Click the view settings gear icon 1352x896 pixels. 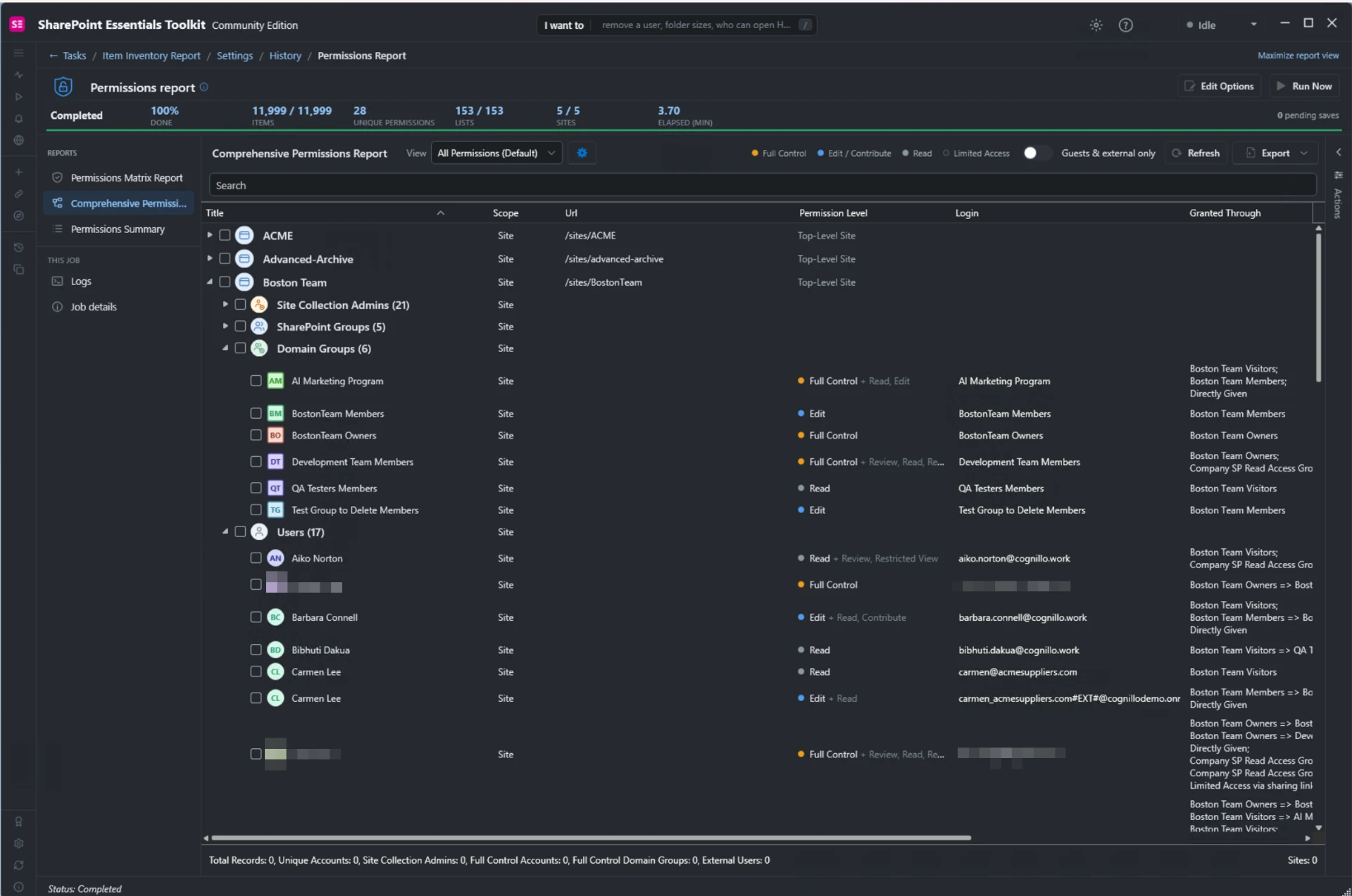[x=582, y=153]
